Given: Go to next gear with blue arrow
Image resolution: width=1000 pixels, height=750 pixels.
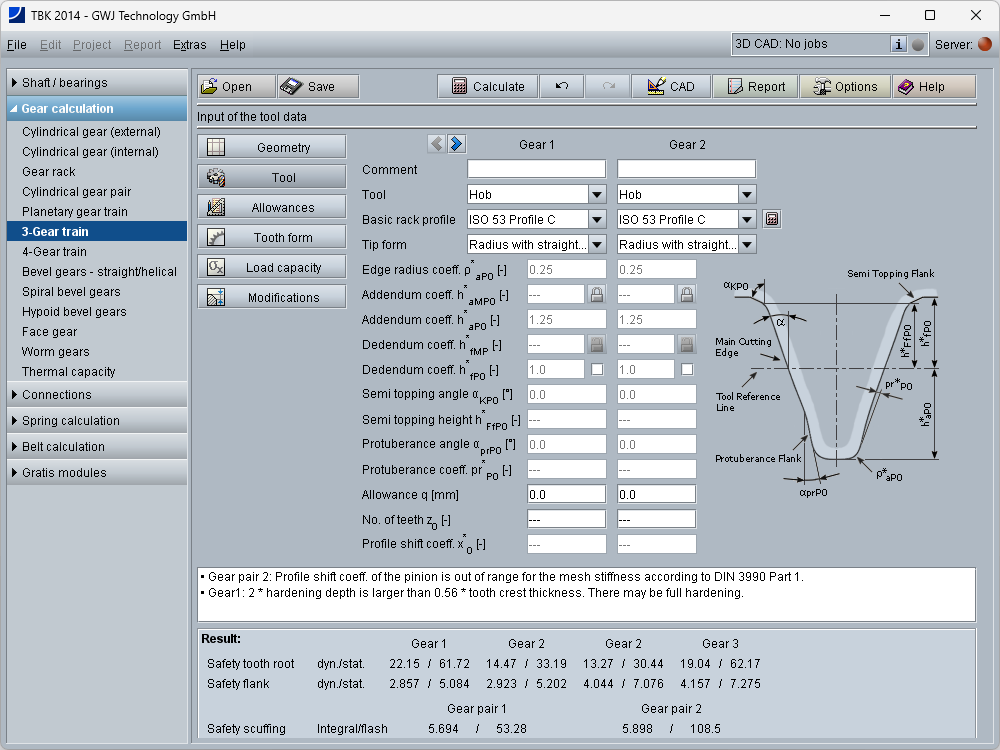Looking at the screenshot, I should click(x=456, y=144).
